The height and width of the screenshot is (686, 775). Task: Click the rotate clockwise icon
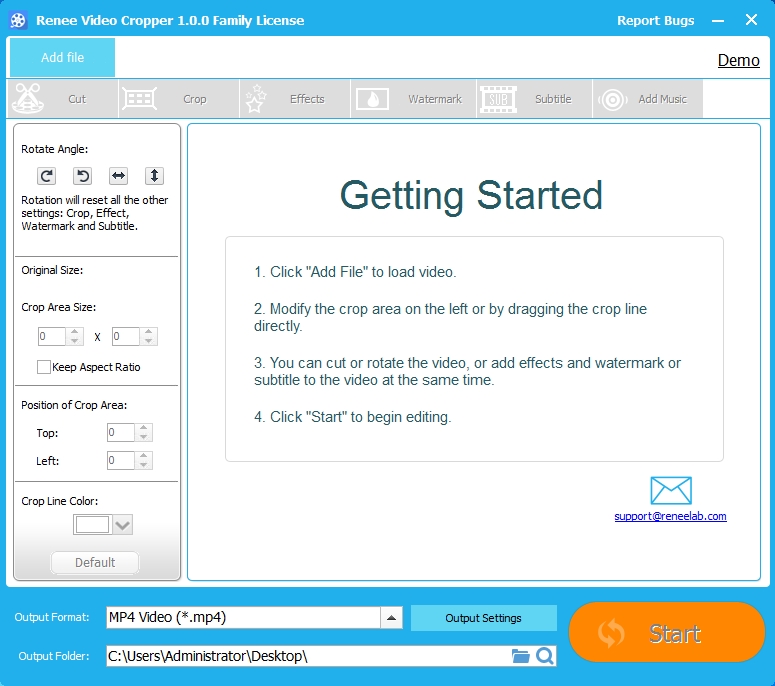46,176
